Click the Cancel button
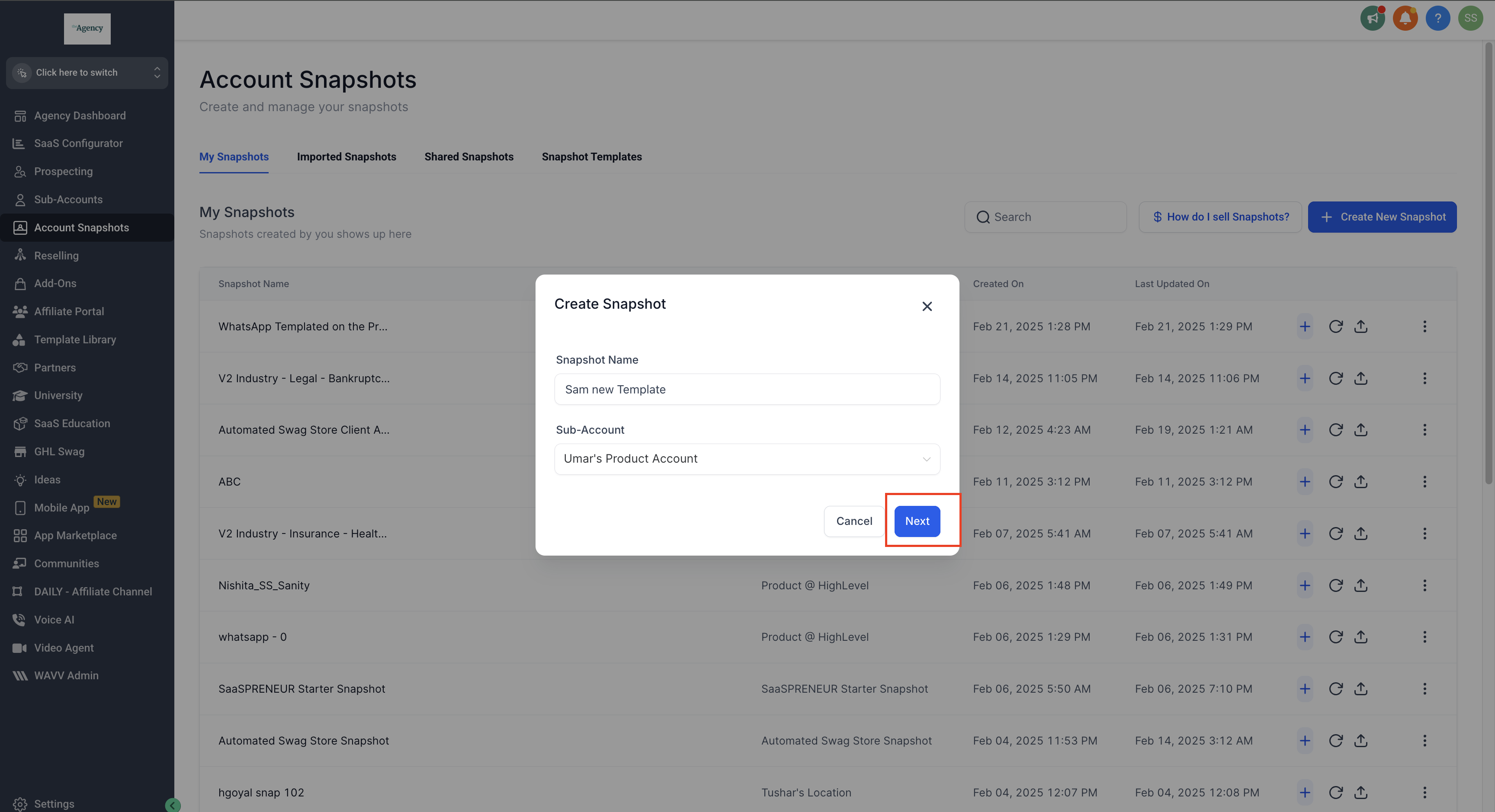The height and width of the screenshot is (812, 1495). pos(854,521)
